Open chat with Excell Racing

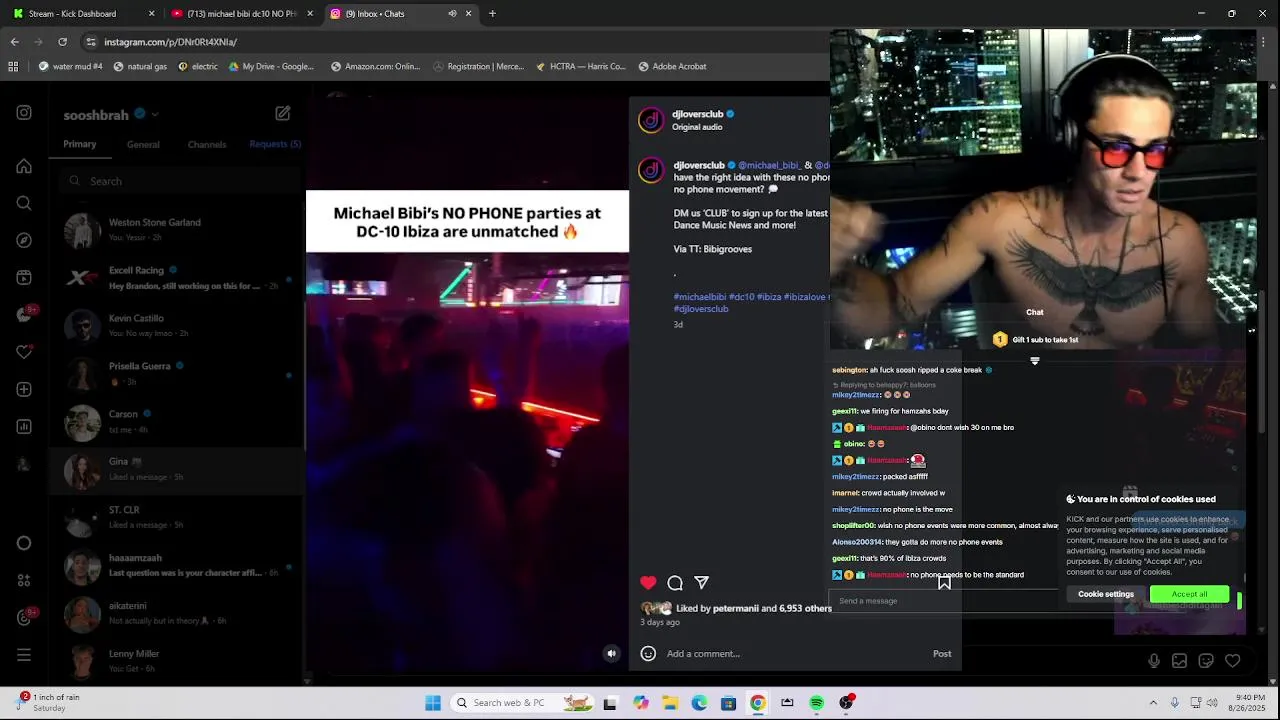tap(176, 278)
